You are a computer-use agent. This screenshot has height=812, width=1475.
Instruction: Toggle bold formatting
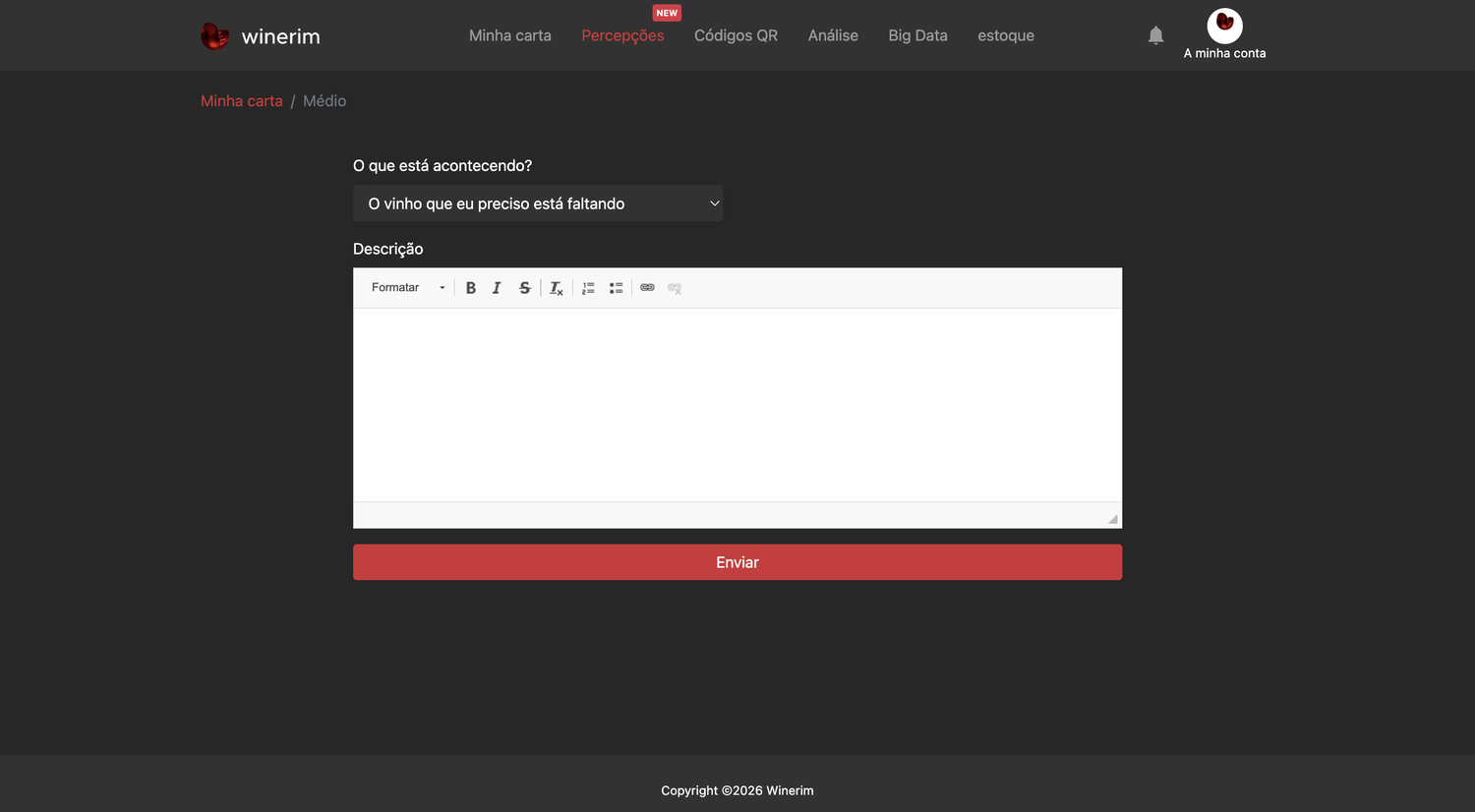(x=471, y=288)
